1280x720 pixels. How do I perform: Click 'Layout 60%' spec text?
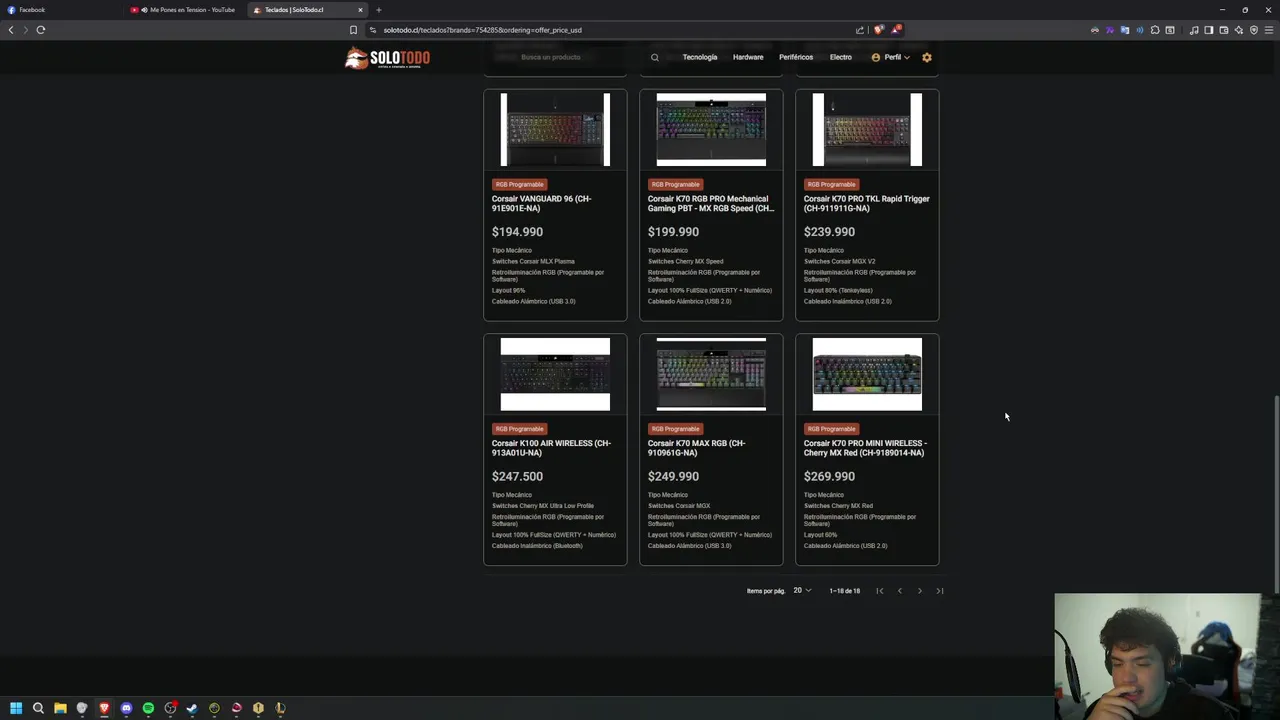820,535
